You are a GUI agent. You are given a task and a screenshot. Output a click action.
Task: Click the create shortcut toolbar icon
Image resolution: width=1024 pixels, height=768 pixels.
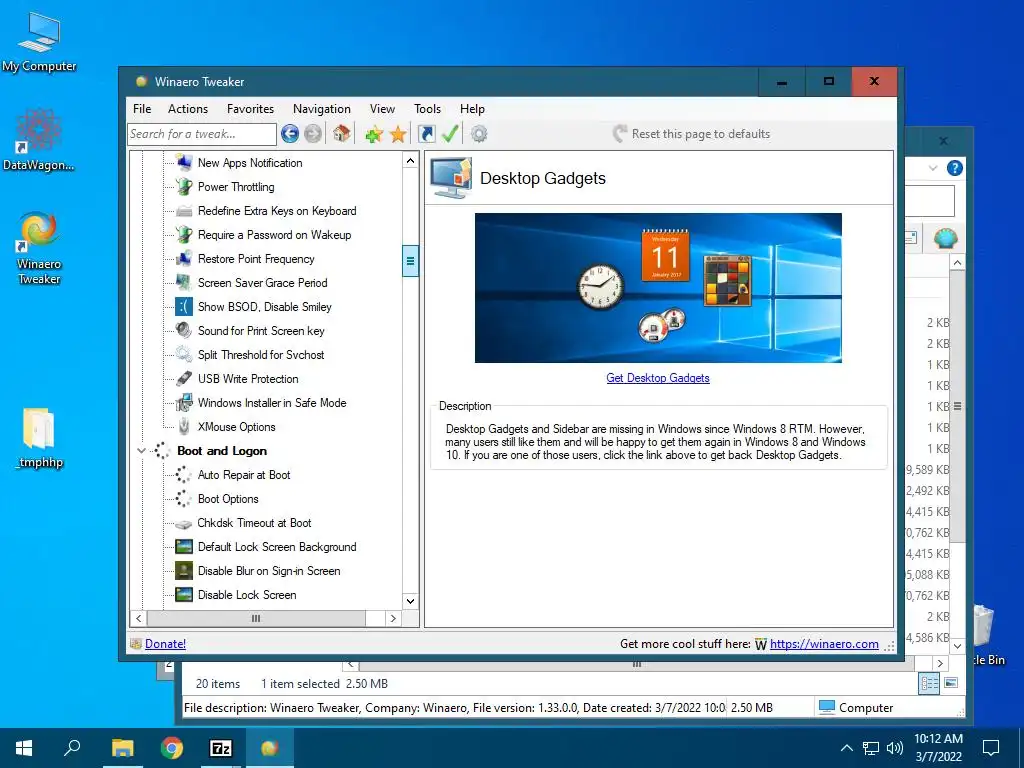point(426,134)
